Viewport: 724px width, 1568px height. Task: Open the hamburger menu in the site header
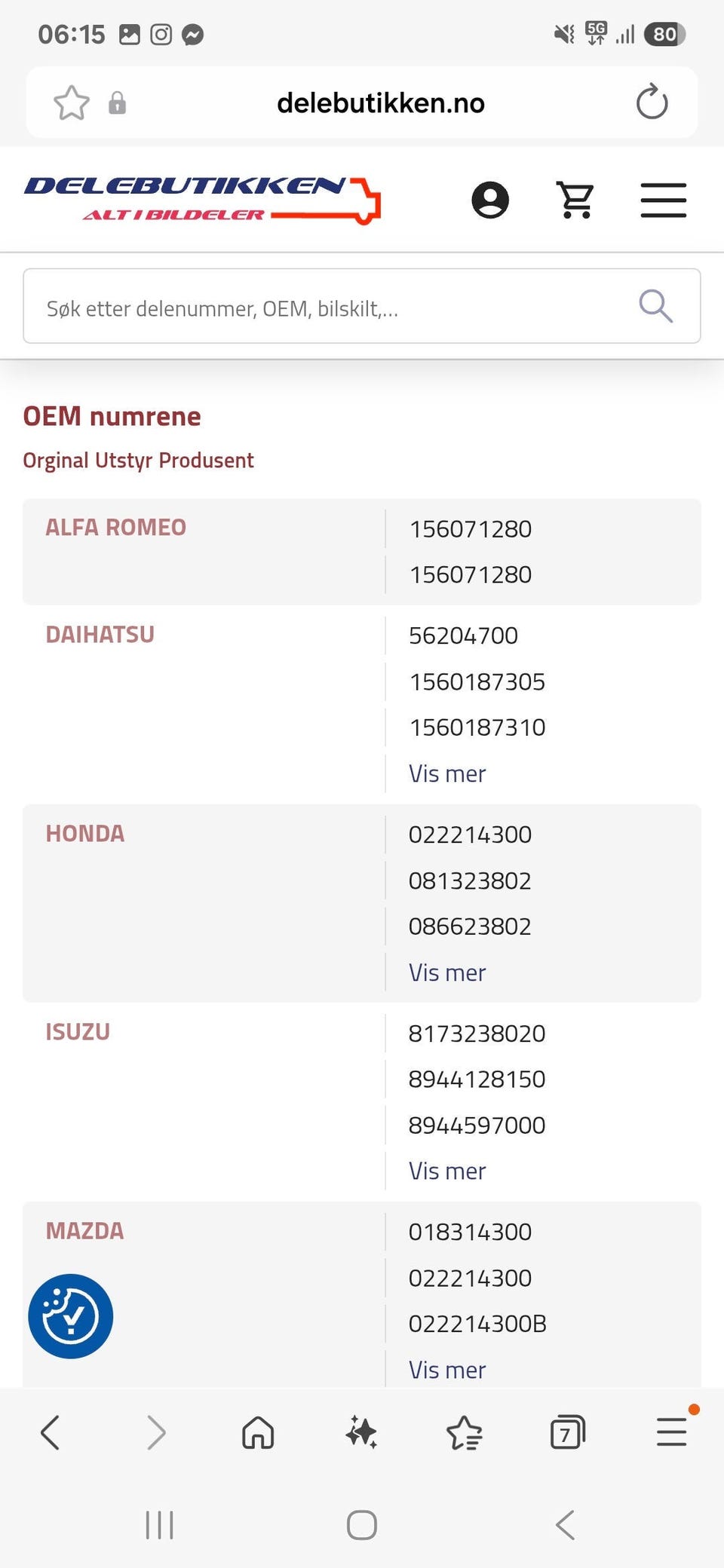[664, 200]
